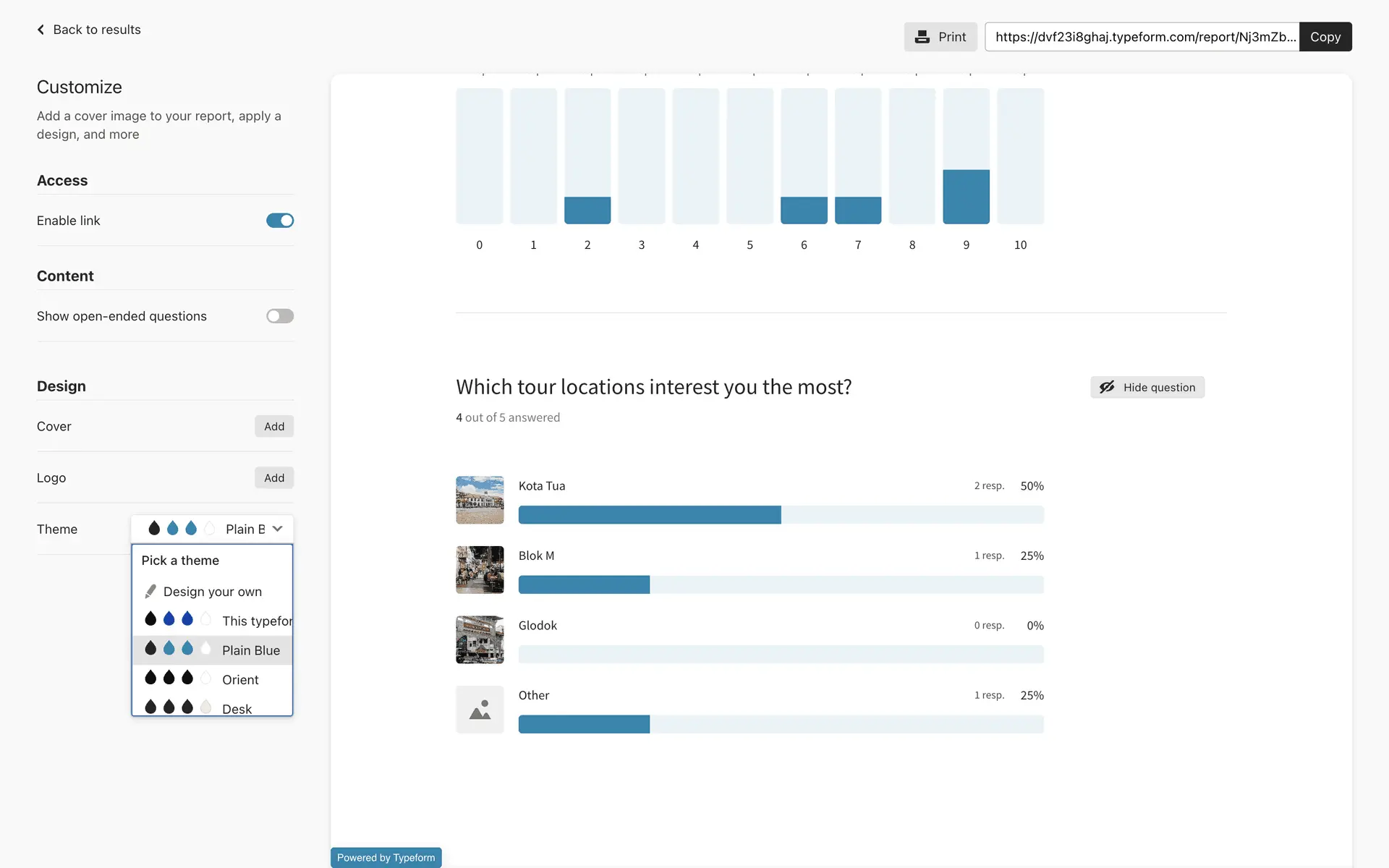Image resolution: width=1389 pixels, height=868 pixels.
Task: Pick the Desk theme option
Action: (x=237, y=708)
